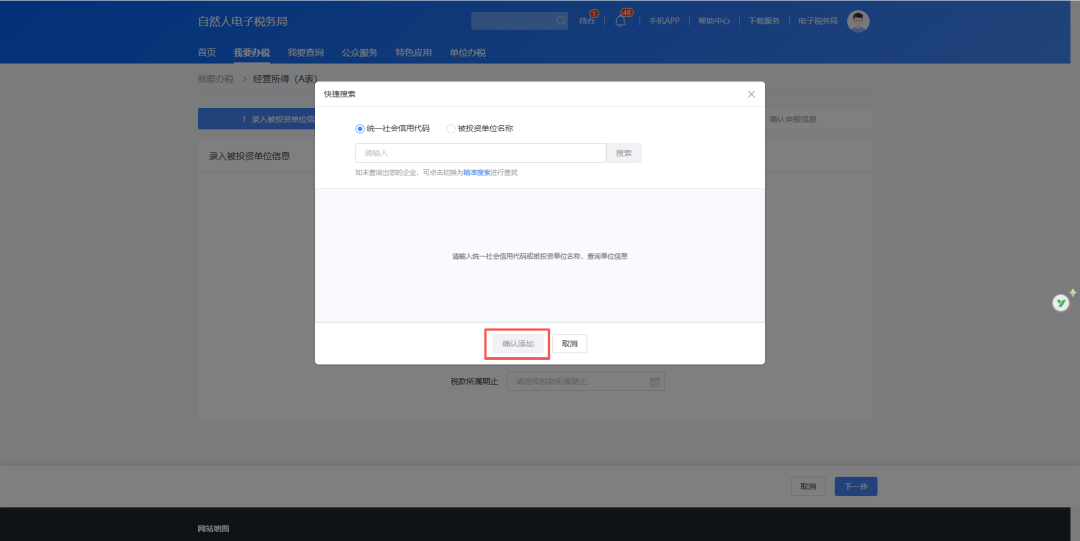Close the 快捷搜索 dialog with X
The width and height of the screenshot is (1080, 541).
click(751, 94)
